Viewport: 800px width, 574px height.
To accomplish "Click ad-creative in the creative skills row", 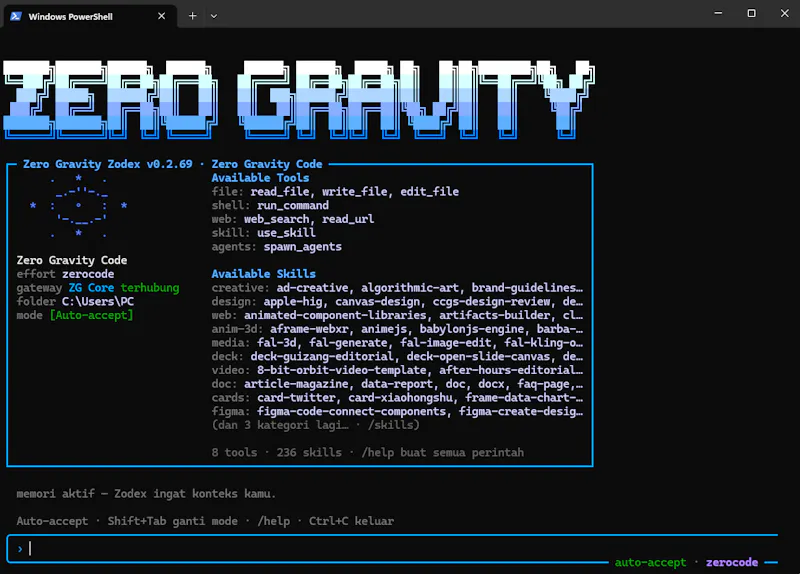I will (312, 288).
